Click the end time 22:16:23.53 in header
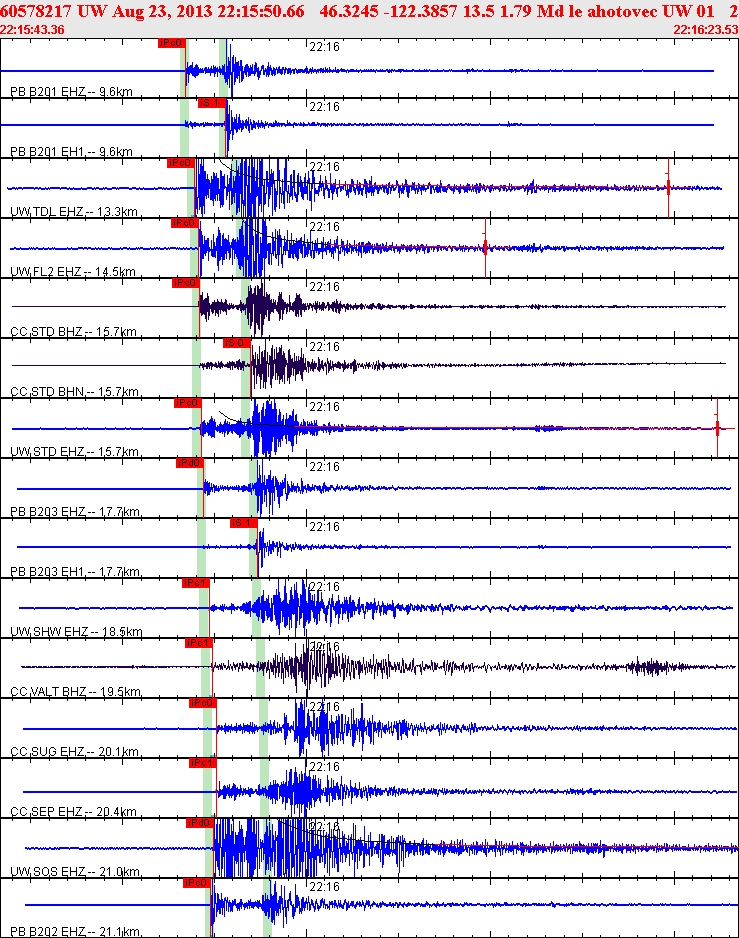This screenshot has width=739, height=938. pos(706,30)
